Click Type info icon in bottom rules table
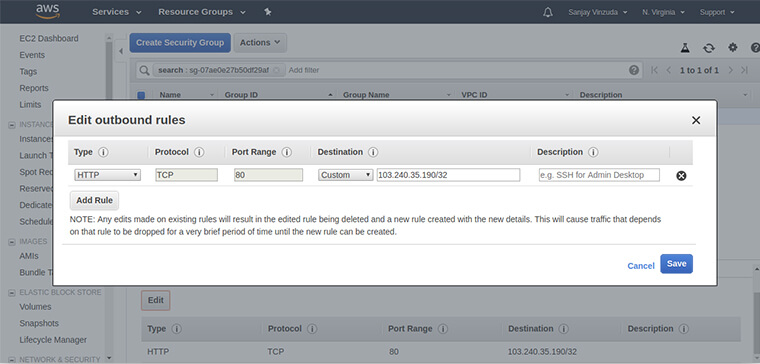The image size is (760, 364). (x=176, y=329)
